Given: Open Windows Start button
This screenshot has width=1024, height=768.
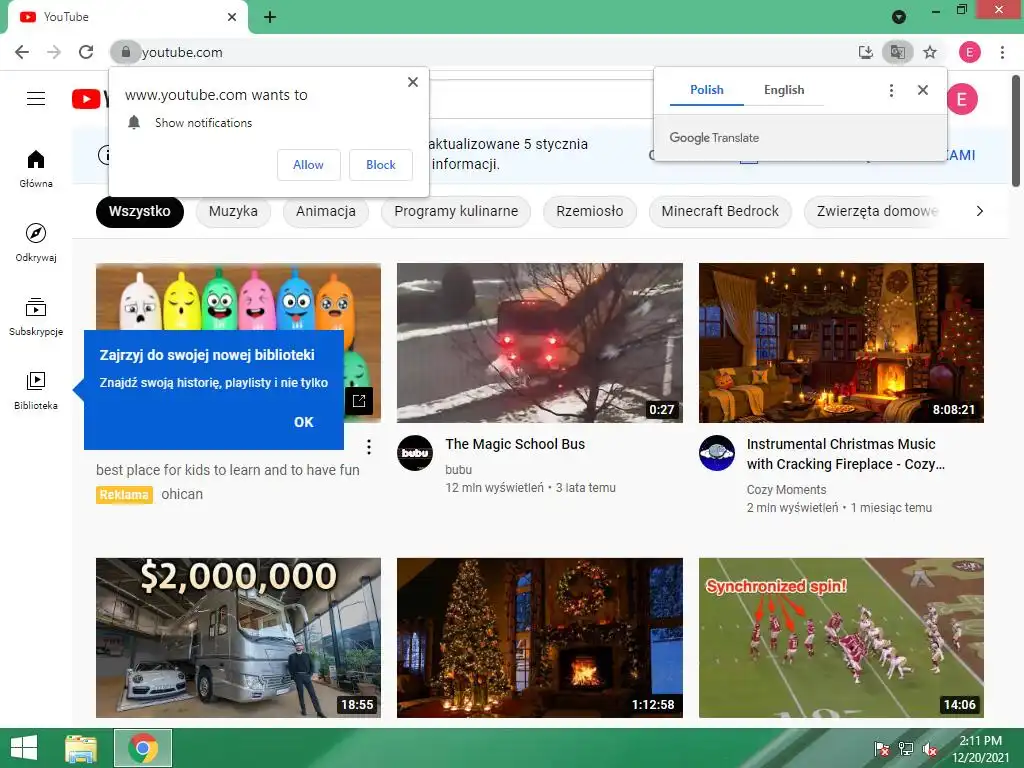Looking at the screenshot, I should (x=24, y=748).
